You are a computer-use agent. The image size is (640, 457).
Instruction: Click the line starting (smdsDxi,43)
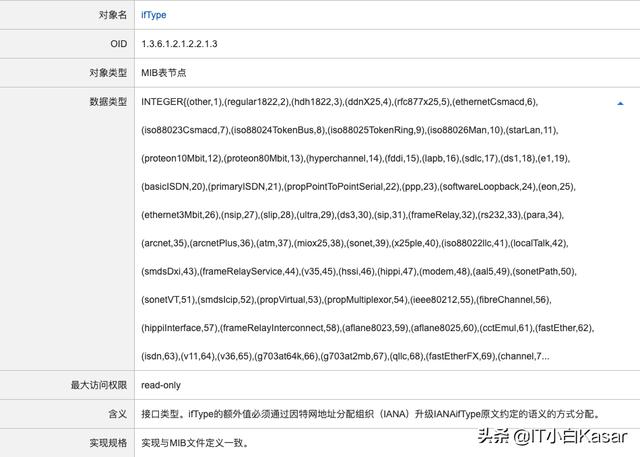[359, 271]
